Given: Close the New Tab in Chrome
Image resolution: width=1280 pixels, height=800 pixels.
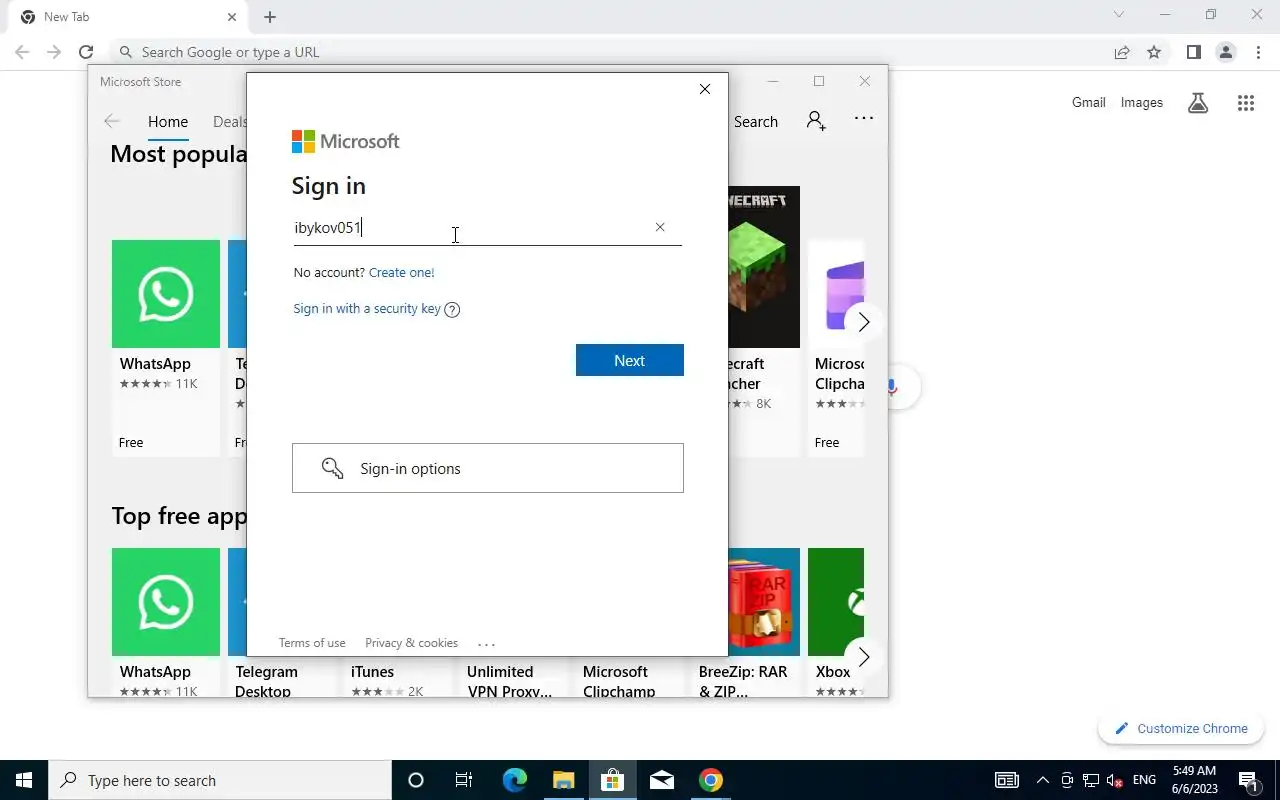Looking at the screenshot, I should (x=232, y=17).
